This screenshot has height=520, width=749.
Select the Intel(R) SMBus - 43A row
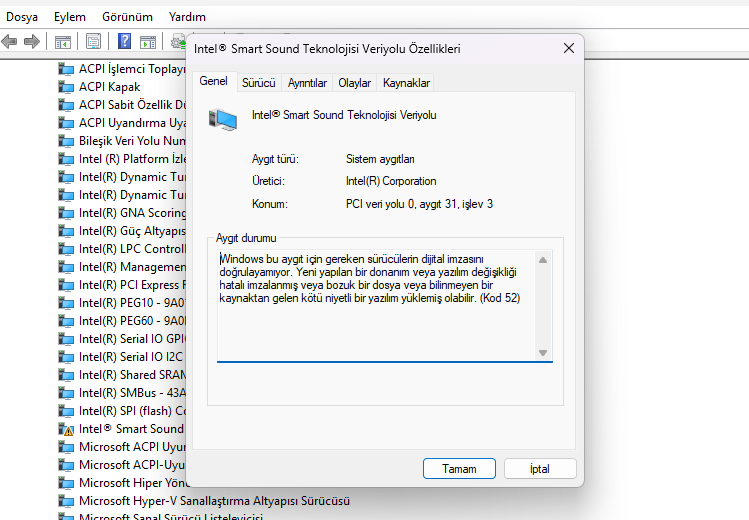point(122,393)
